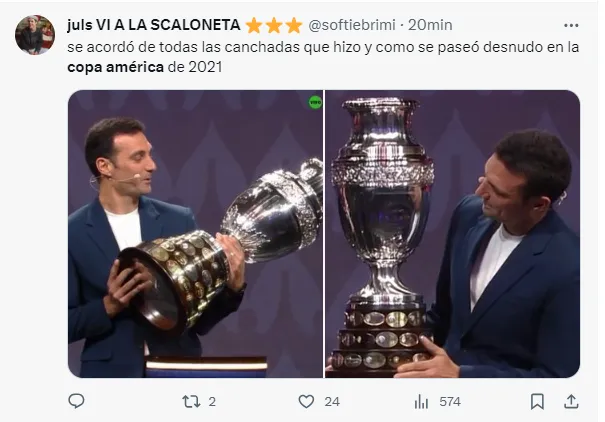
Task: Bookmark this tweet
Action: point(537,401)
